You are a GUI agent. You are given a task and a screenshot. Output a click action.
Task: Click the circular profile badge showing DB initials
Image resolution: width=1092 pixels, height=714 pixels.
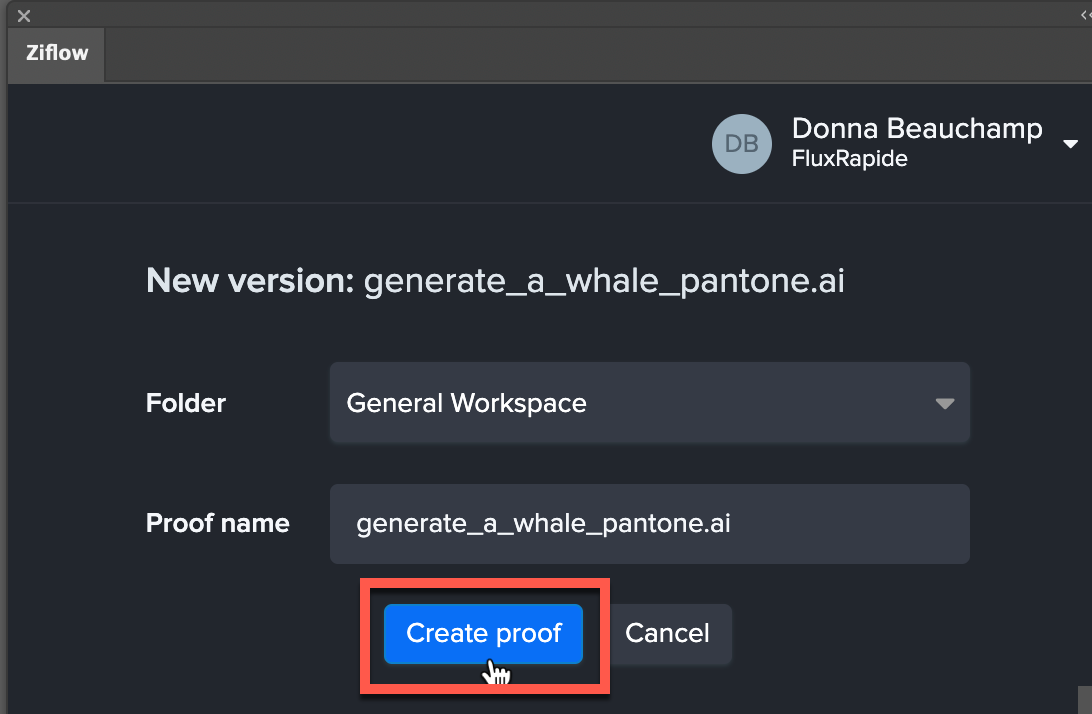point(741,143)
